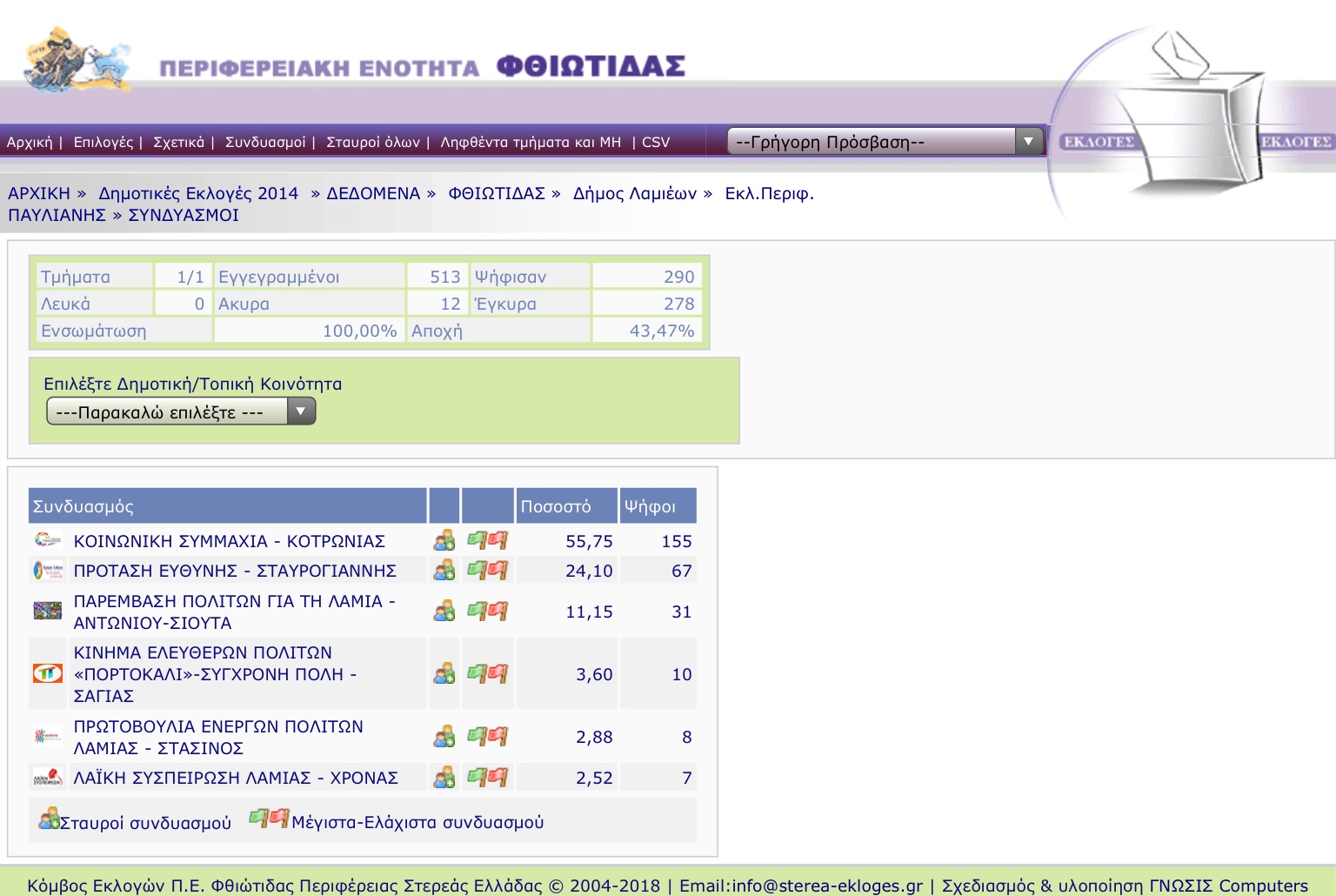Viewport: 1336px width, 896px height.
Task: Expand the Παρακαλώ επιλέξτε community dropdown
Action: point(181,411)
